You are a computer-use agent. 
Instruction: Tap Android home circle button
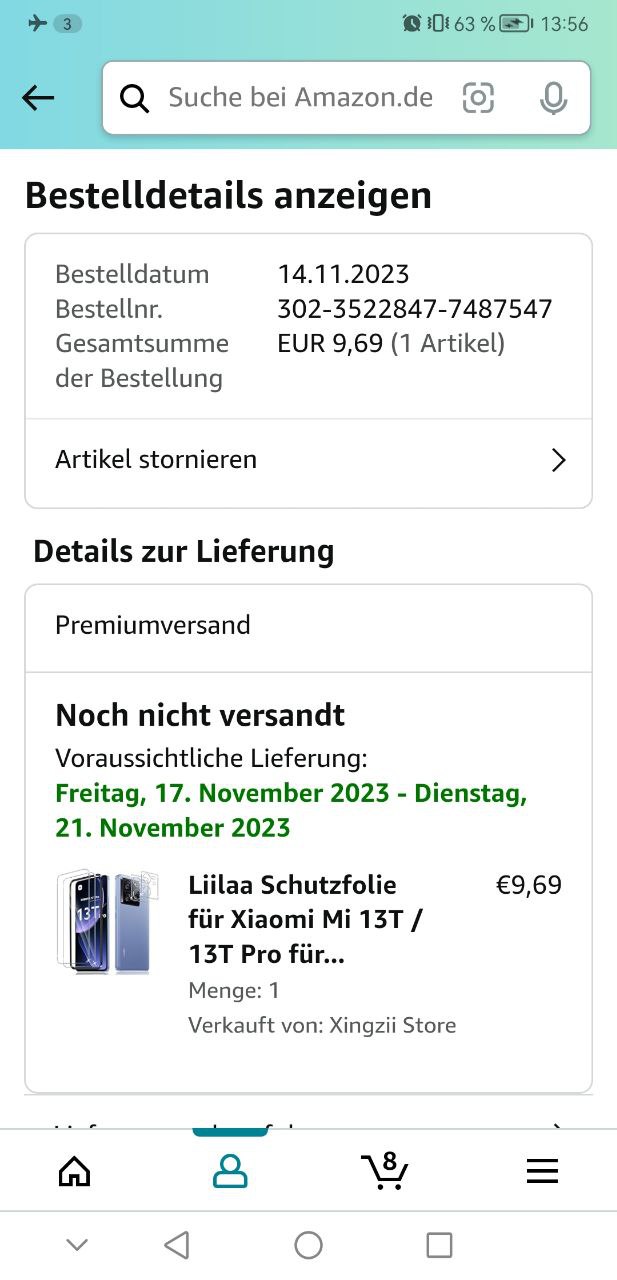point(308,1245)
